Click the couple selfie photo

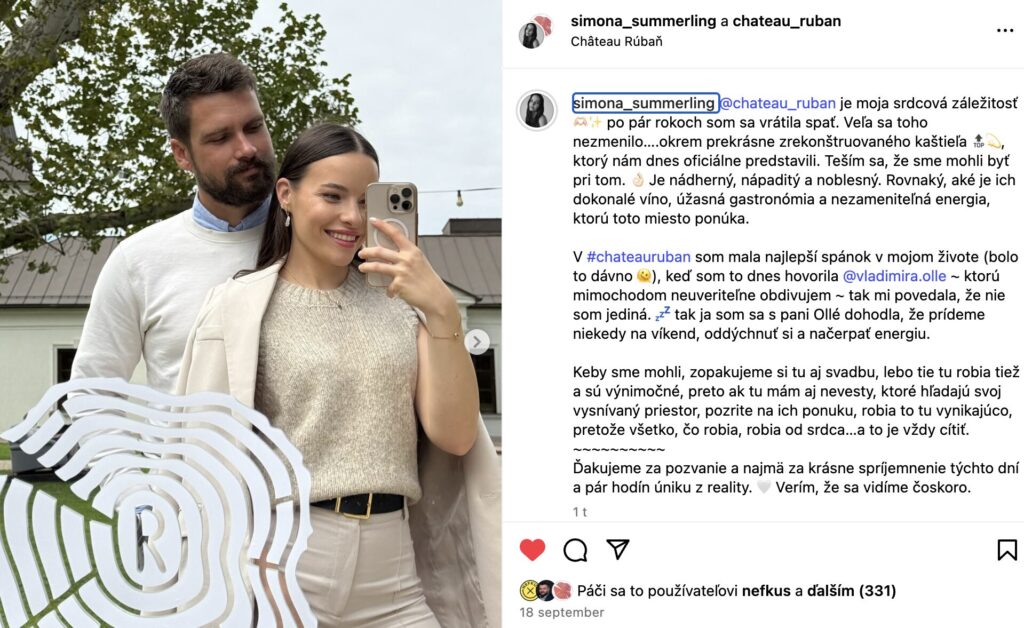(251, 314)
